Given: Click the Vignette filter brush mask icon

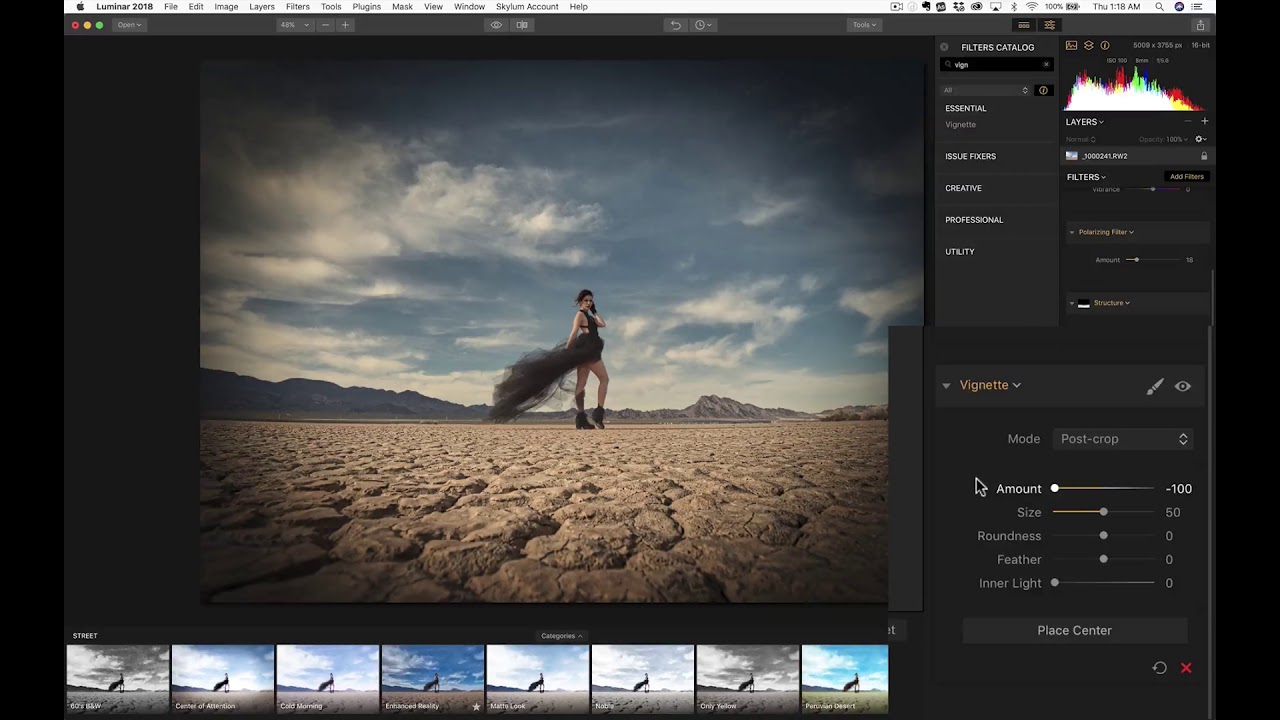Looking at the screenshot, I should [1155, 386].
